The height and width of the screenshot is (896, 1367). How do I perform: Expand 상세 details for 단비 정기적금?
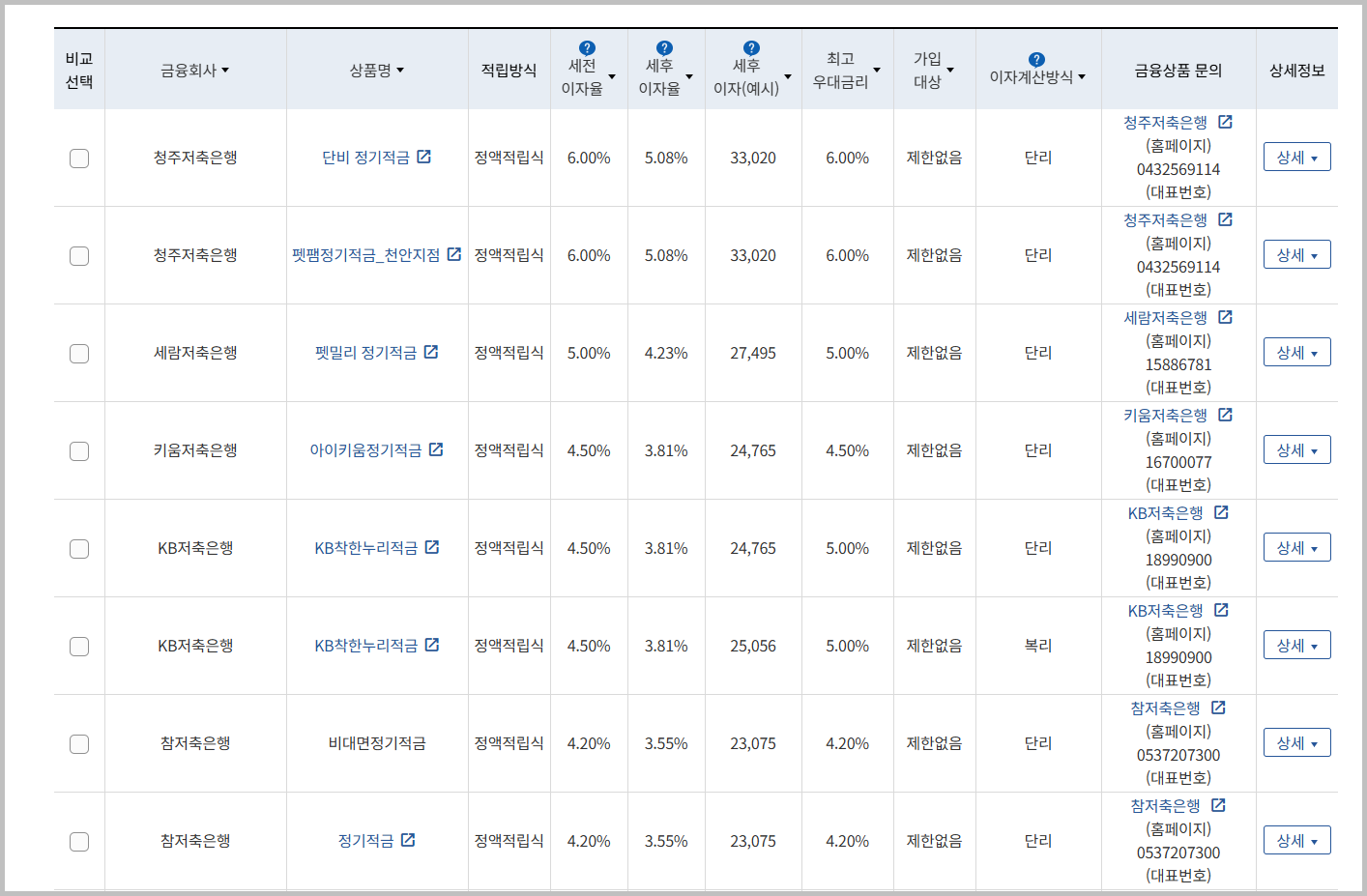1296,157
